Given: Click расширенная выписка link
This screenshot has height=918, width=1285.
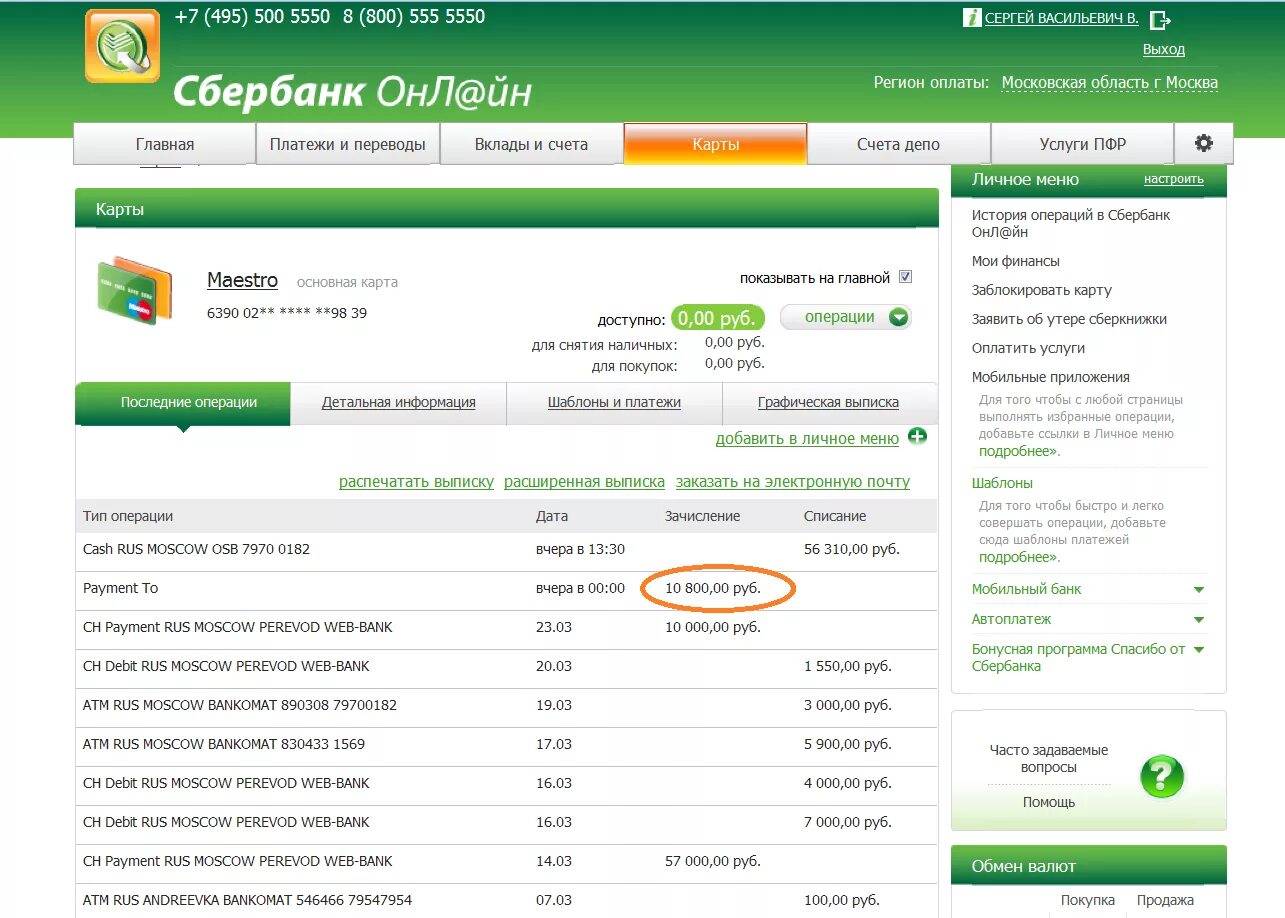Looking at the screenshot, I should (x=584, y=481).
